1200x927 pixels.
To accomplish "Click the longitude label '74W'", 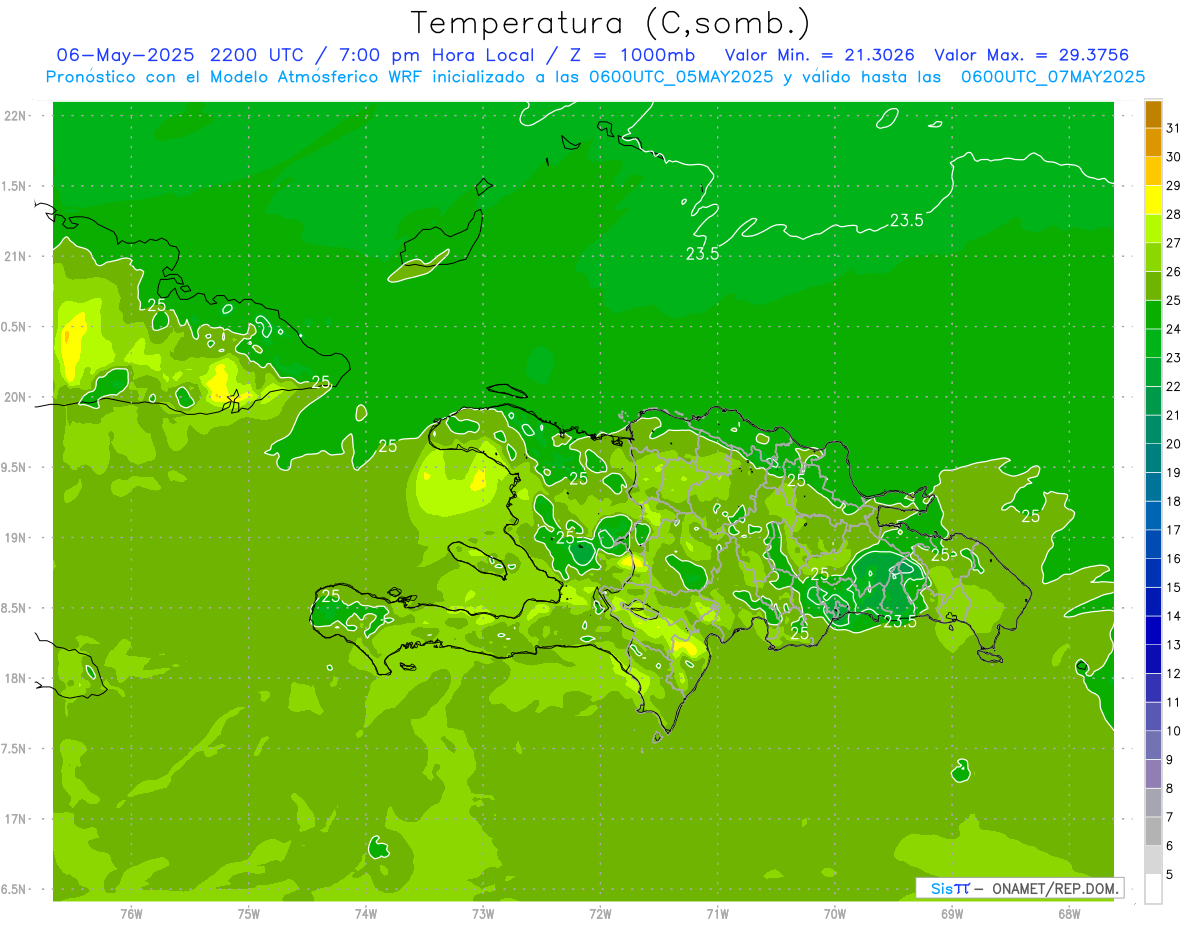I will pos(366,913).
